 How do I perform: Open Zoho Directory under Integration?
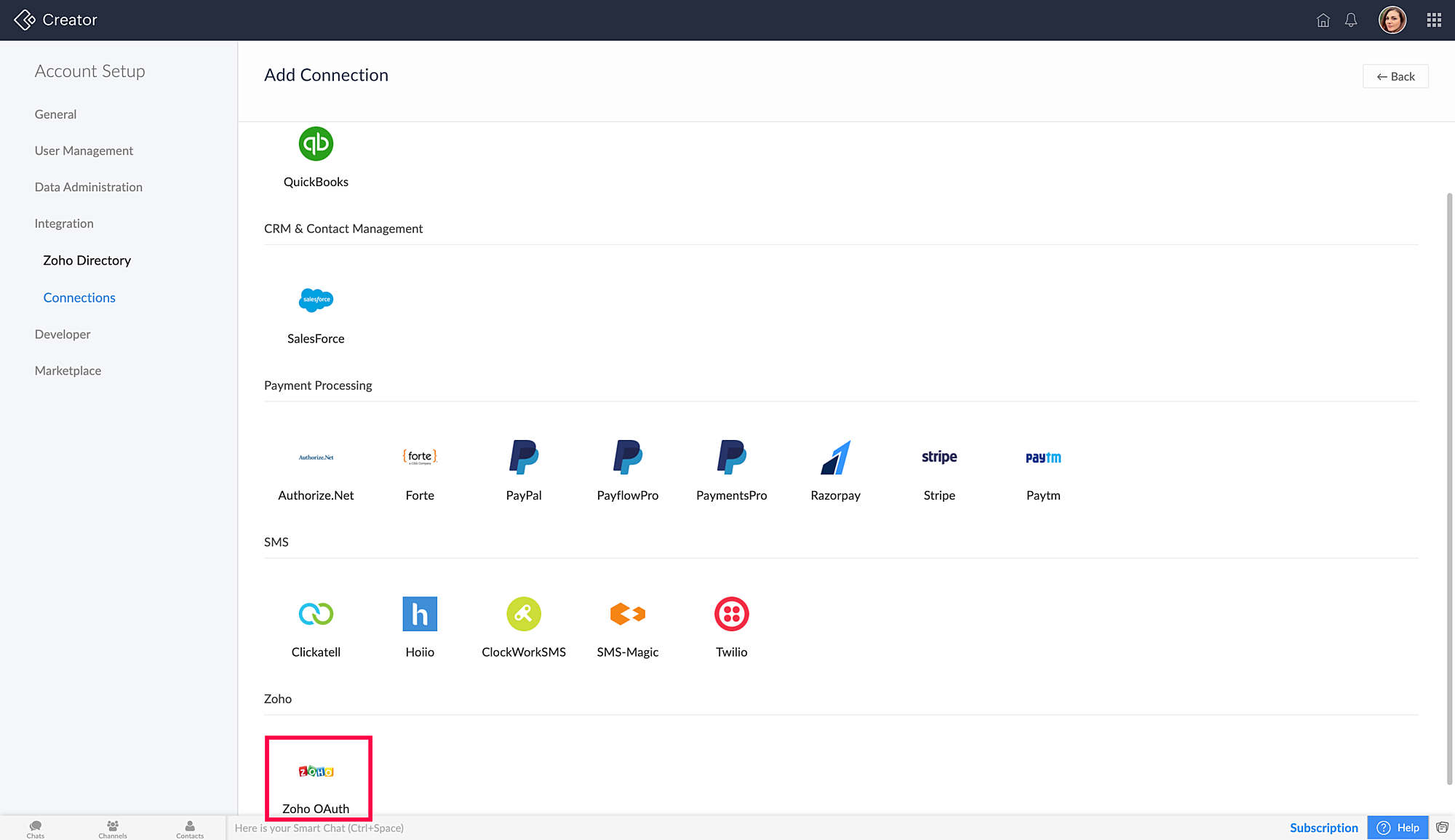coord(87,260)
